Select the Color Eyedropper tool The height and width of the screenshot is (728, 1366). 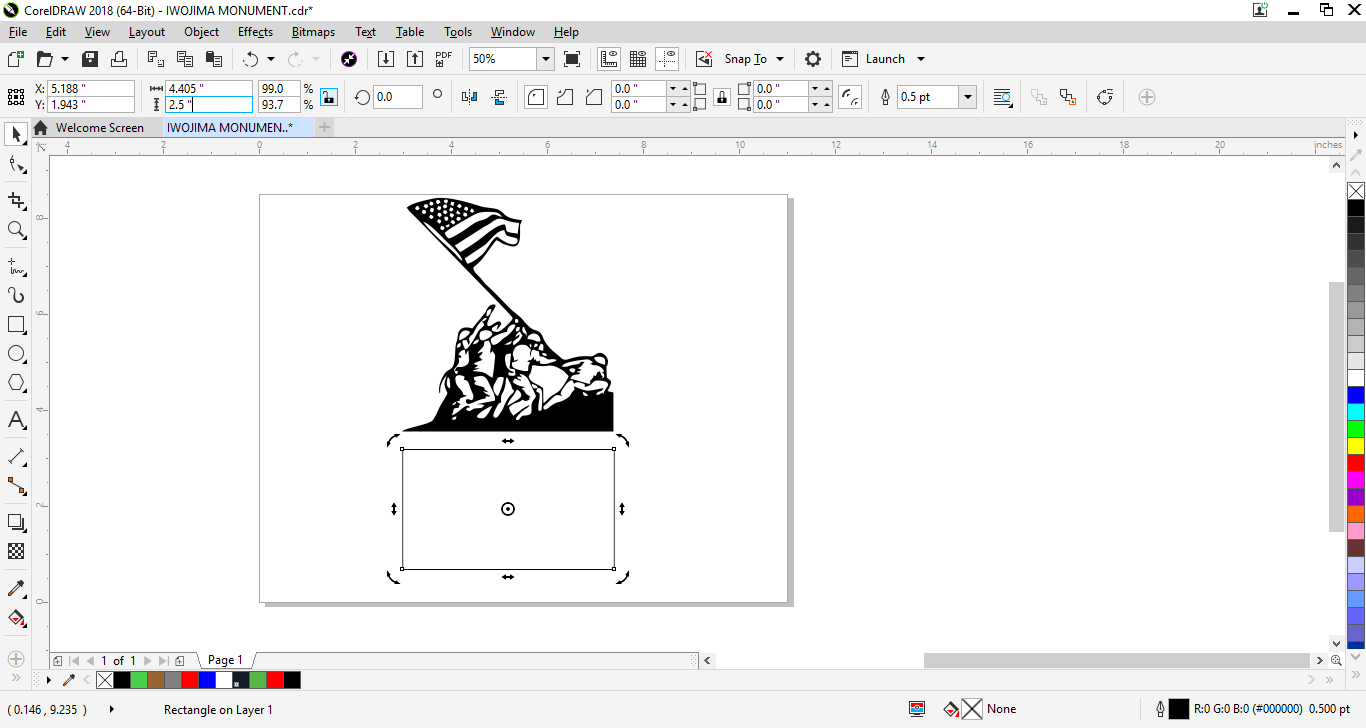point(16,588)
